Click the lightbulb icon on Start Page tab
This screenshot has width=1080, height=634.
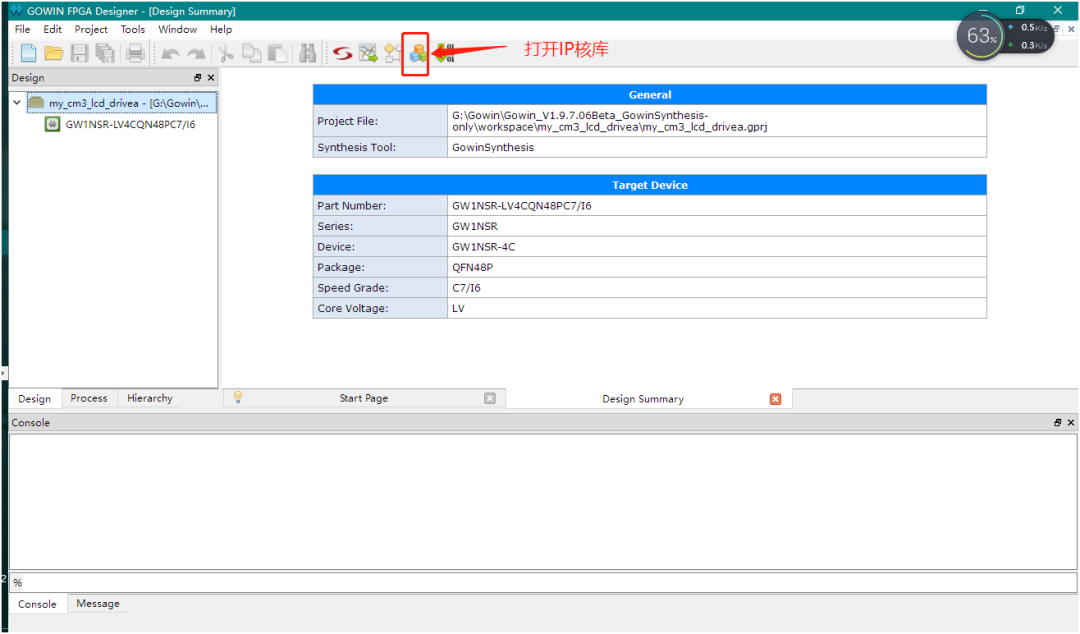(x=238, y=397)
